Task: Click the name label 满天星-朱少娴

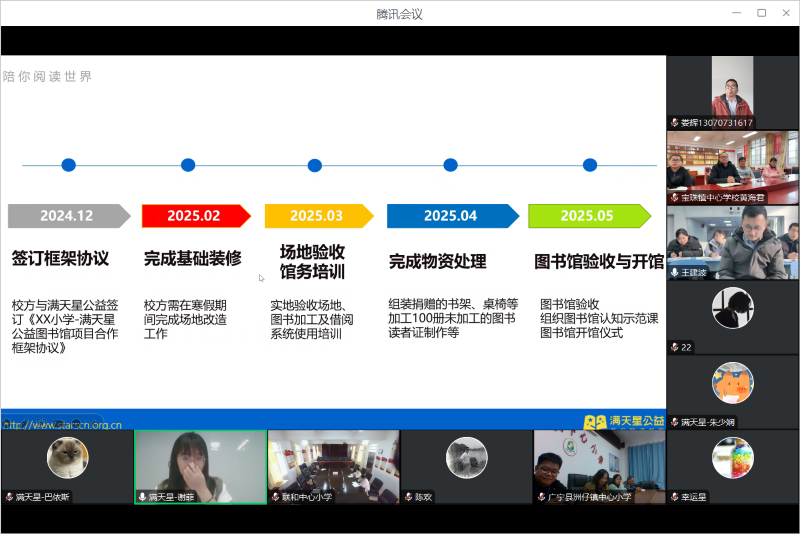Action: tap(708, 422)
